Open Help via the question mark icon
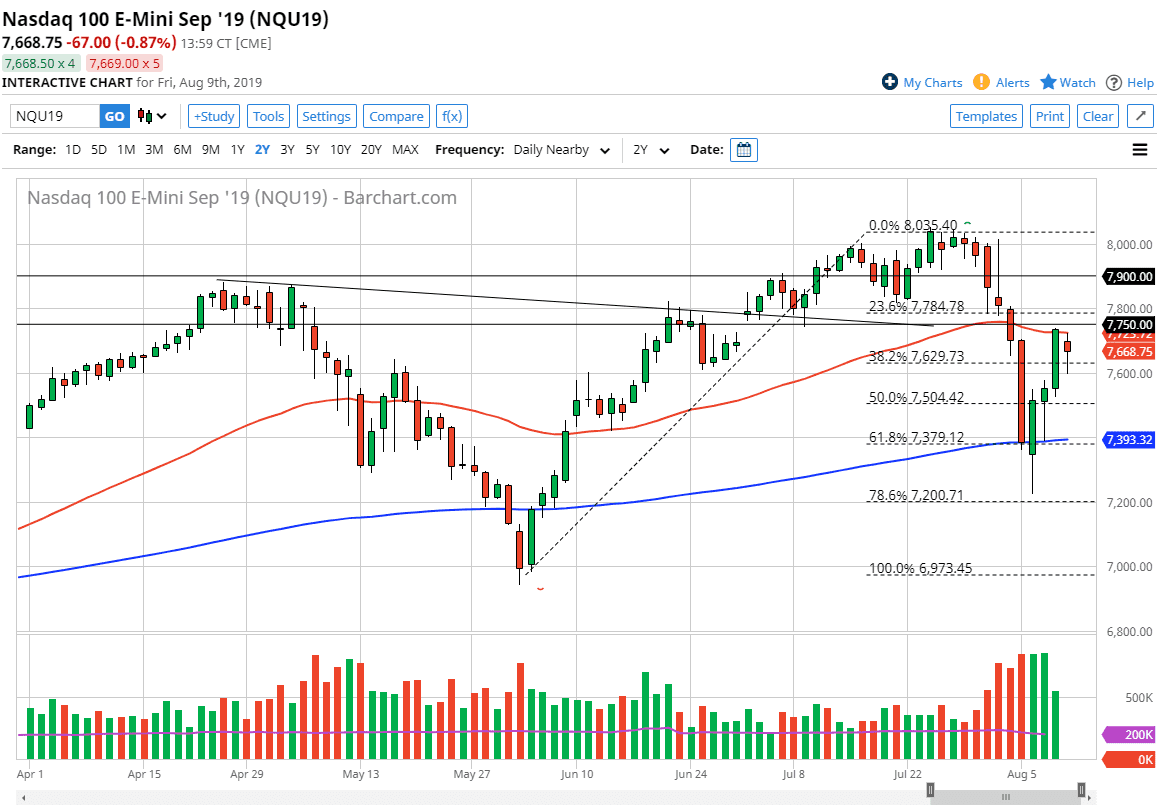1165x807 pixels. (x=1112, y=82)
